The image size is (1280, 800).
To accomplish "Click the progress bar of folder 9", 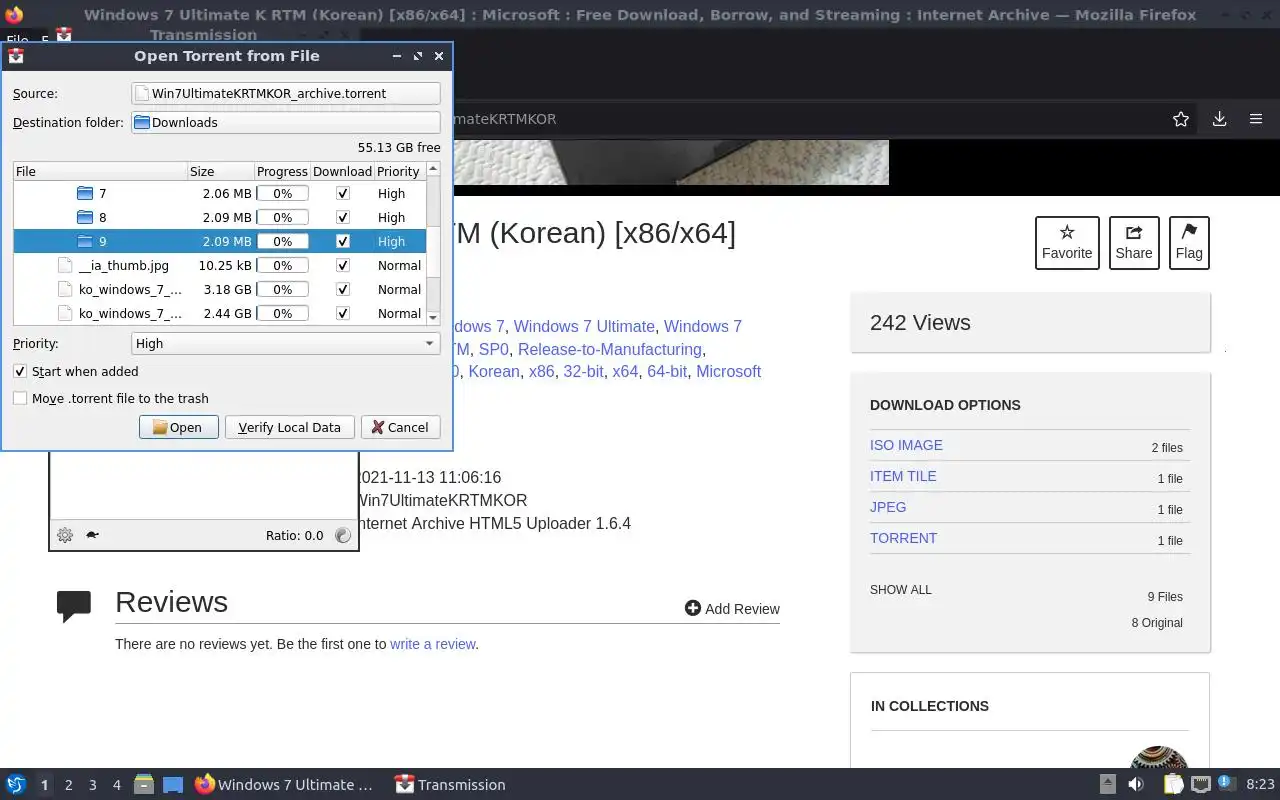I will 283,241.
